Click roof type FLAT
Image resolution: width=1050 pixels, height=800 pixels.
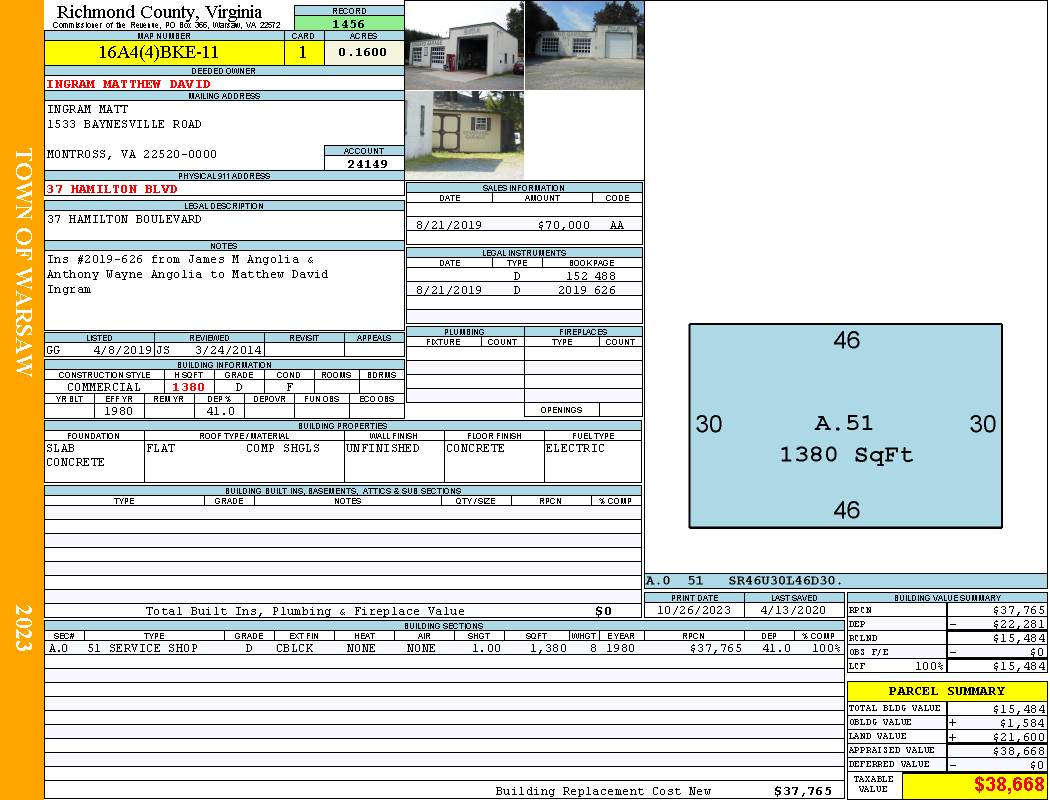161,448
